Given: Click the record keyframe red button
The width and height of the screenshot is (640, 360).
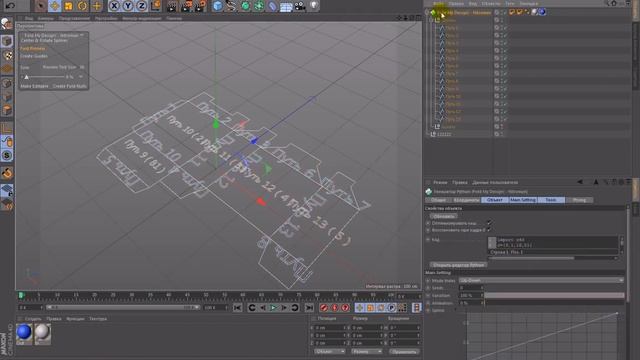Looking at the screenshot, I should 324,308.
